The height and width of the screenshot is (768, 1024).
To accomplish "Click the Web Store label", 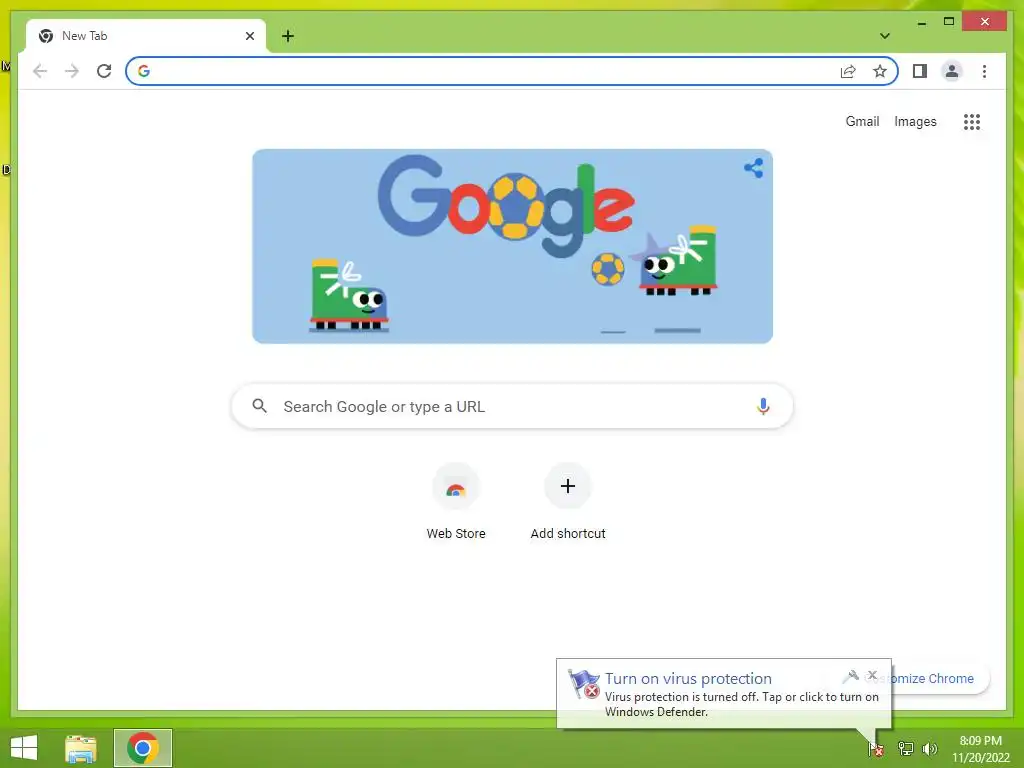I will (456, 534).
